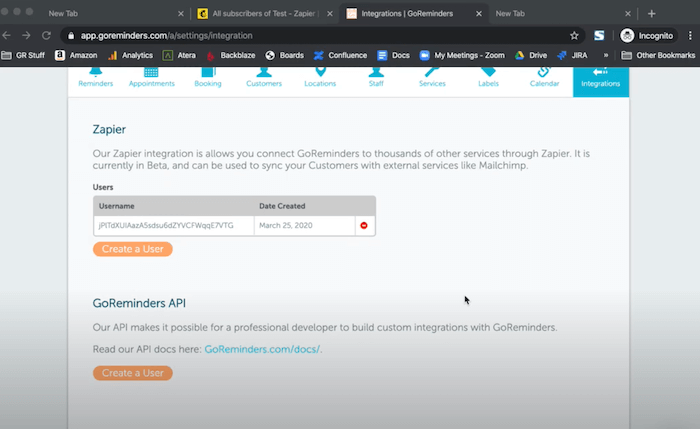Open the Locations section
This screenshot has height=429, width=700.
(320, 79)
